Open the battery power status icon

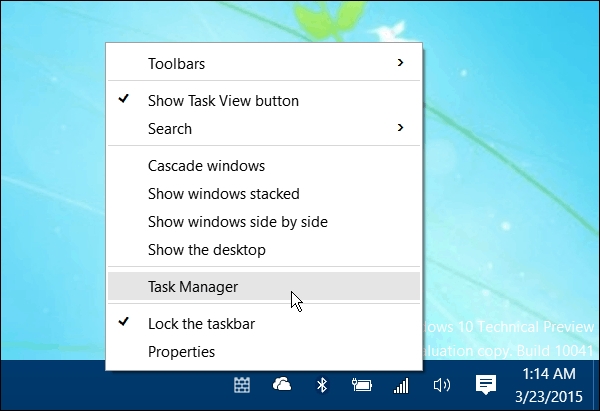[361, 385]
